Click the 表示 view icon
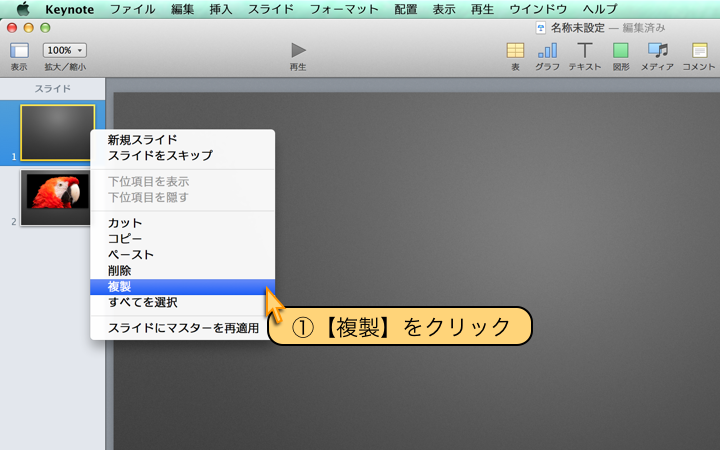Screen dimensions: 720x450 point(19,50)
